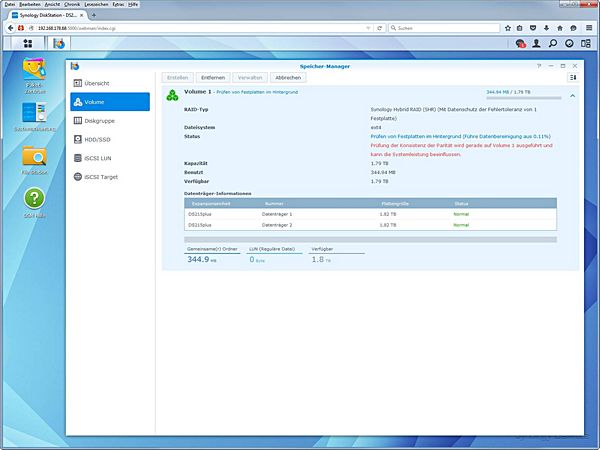Open DSM notifications speech bubble icon
600x450 pixels.
point(520,44)
